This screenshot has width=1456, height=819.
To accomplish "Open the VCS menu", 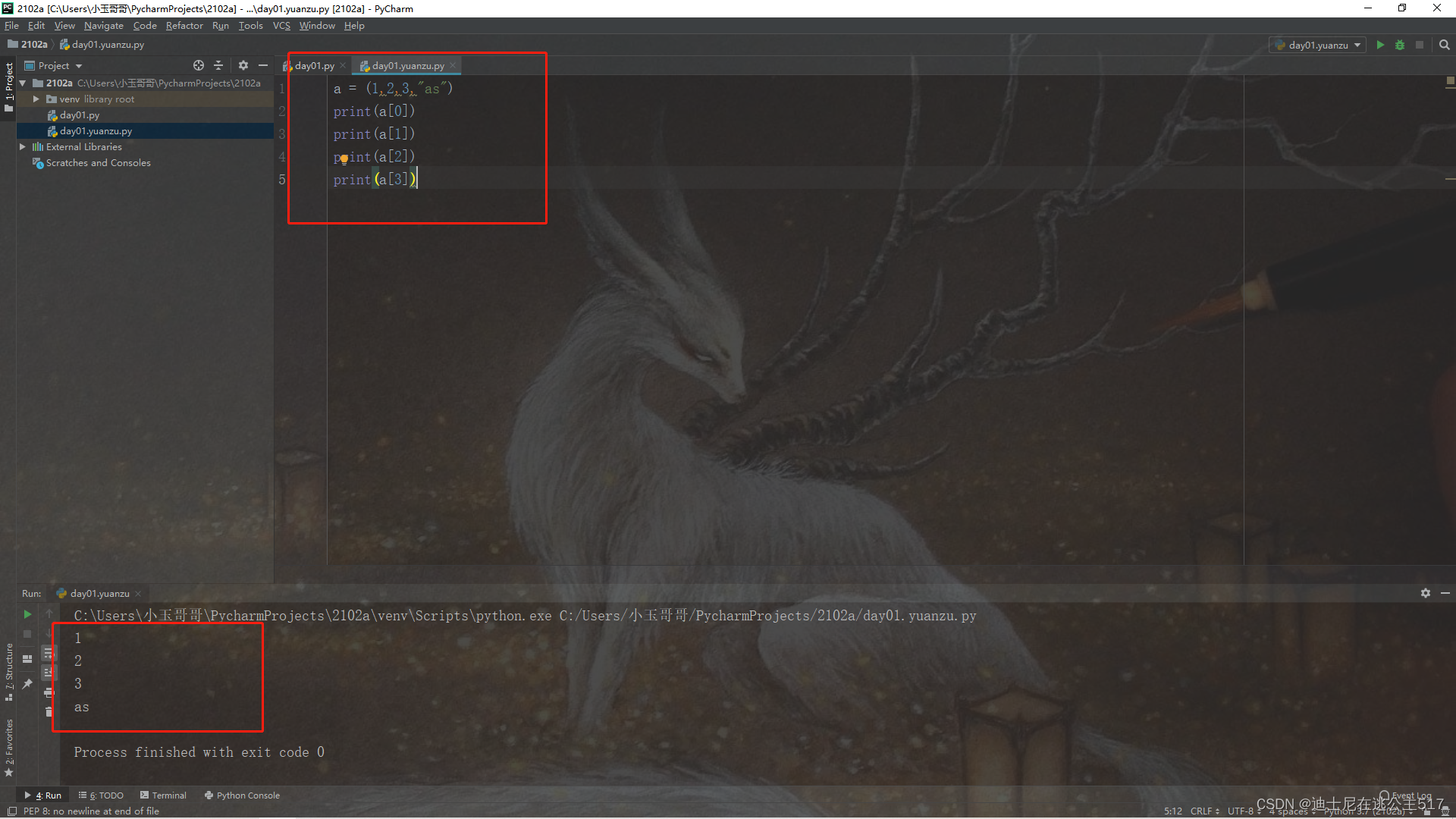I will 281,26.
